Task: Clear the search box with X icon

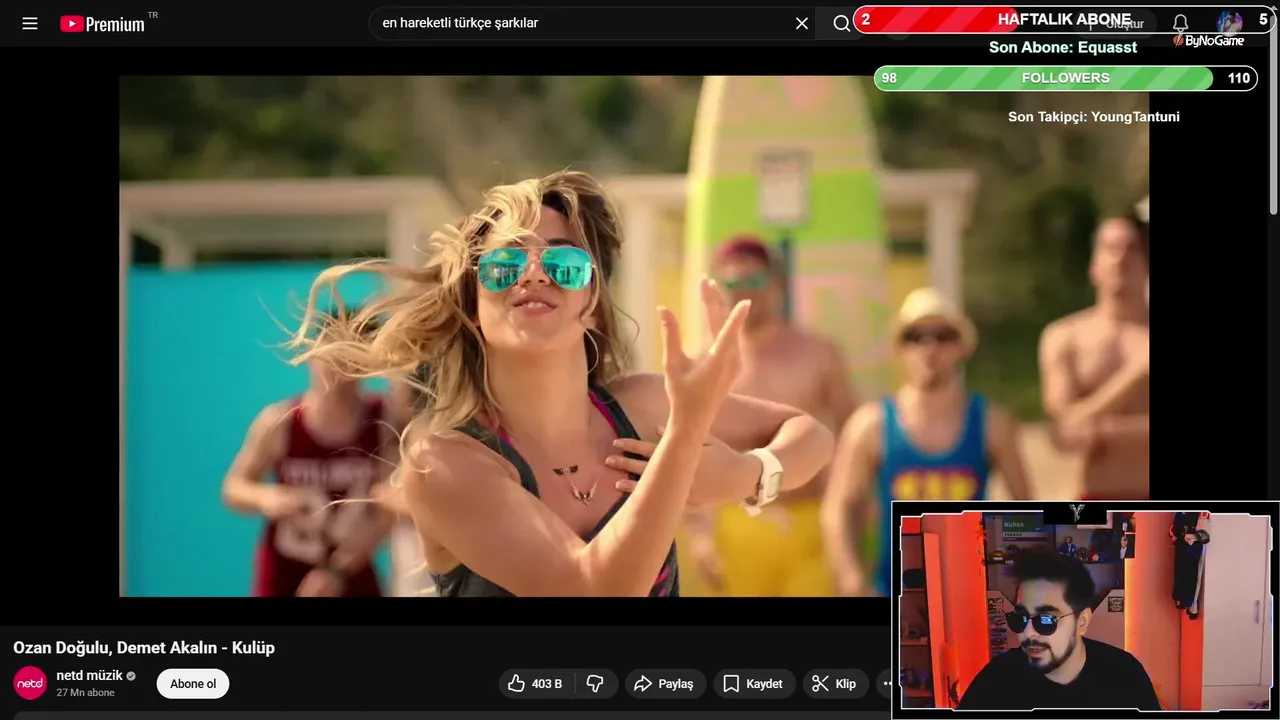Action: pyautogui.click(x=802, y=23)
